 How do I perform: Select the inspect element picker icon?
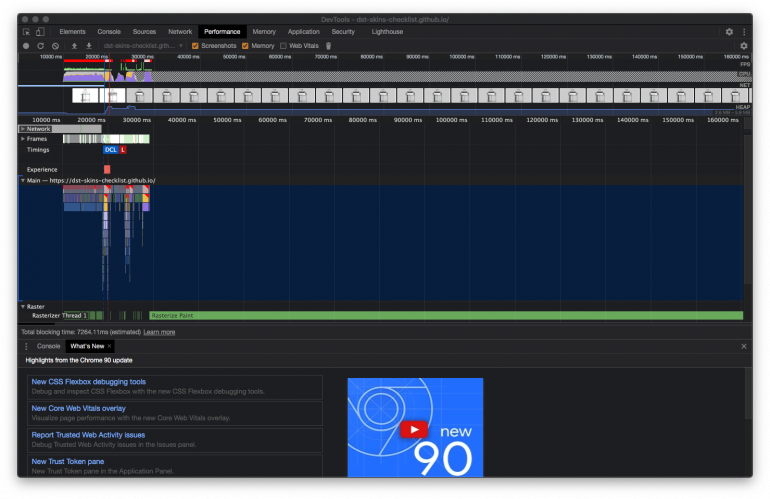coord(26,32)
